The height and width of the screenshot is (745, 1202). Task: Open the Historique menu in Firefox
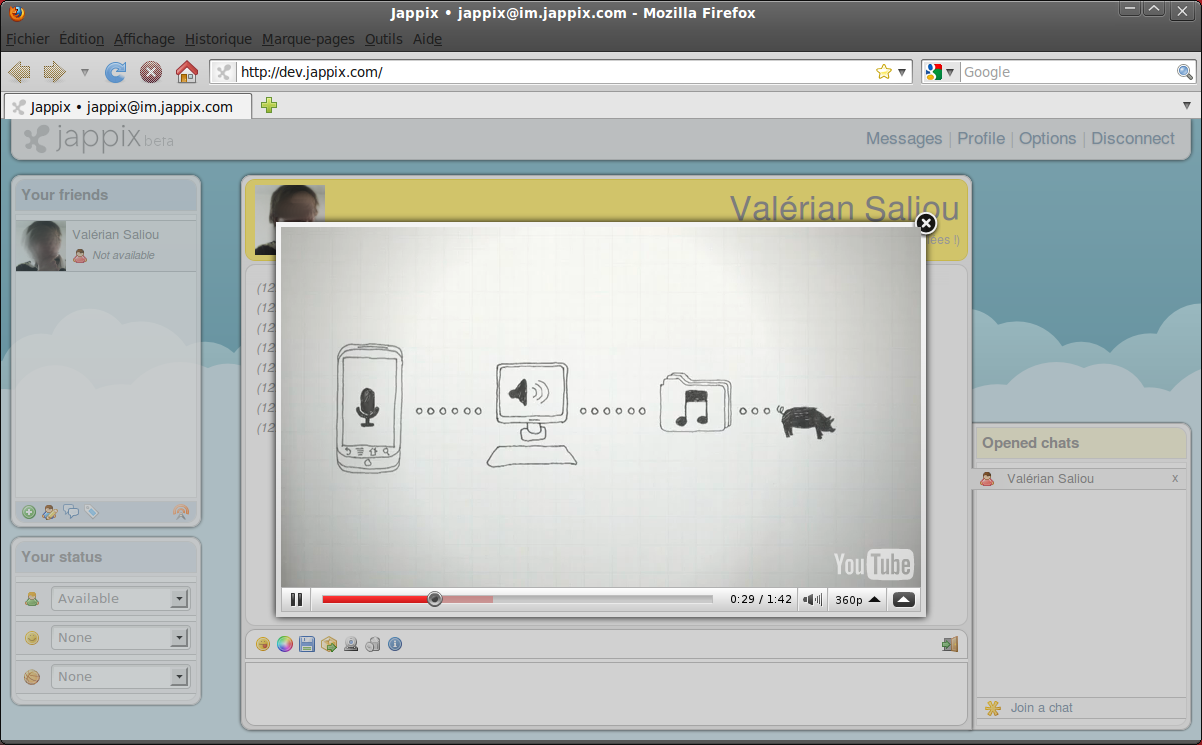tap(218, 39)
